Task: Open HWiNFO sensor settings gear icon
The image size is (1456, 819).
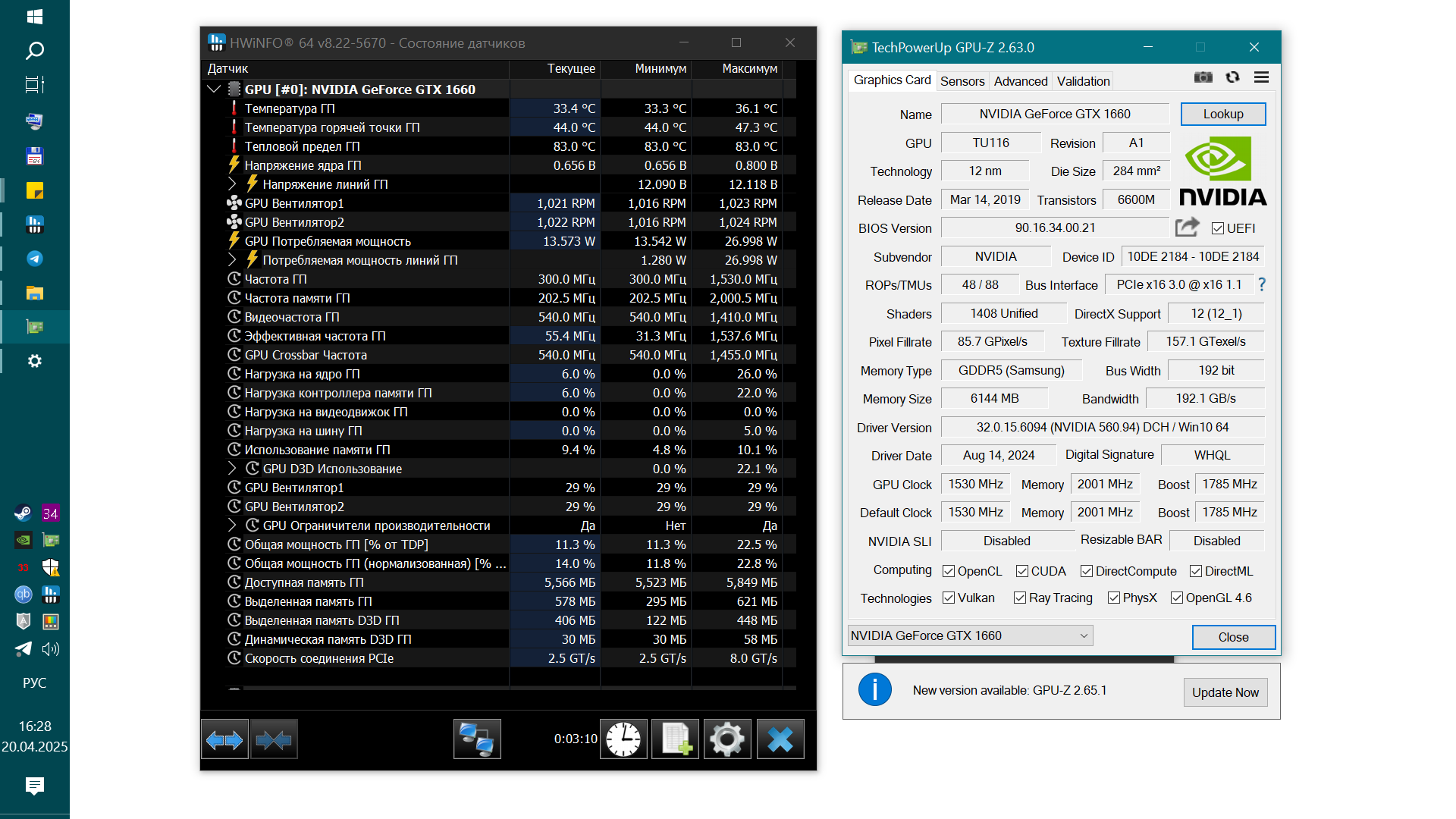Action: 727,739
